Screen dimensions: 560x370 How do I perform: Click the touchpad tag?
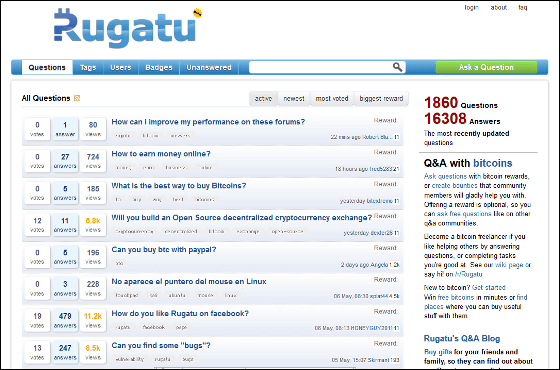[x=126, y=295]
